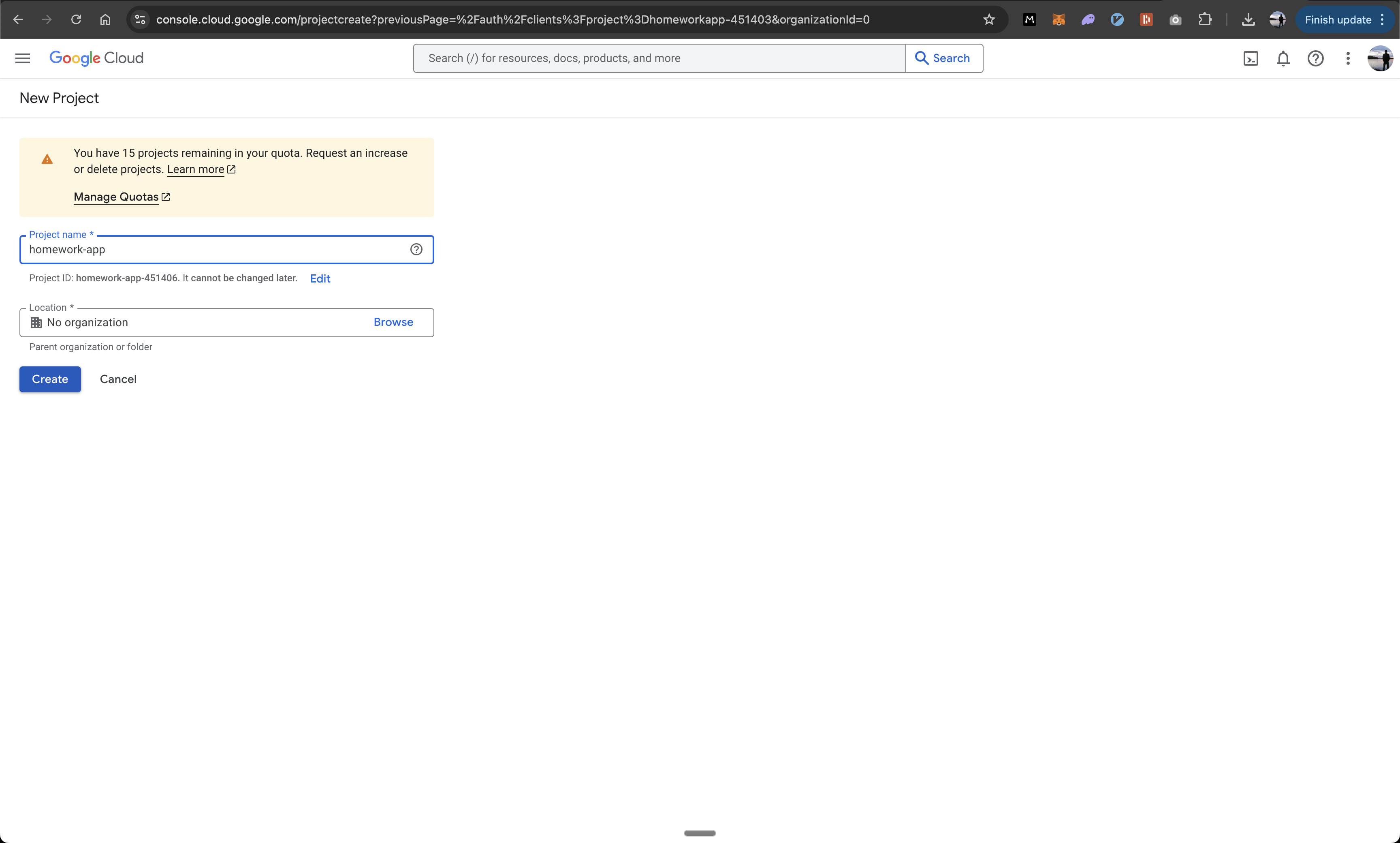Click 'Parent organization or folder' helper text

91,347
